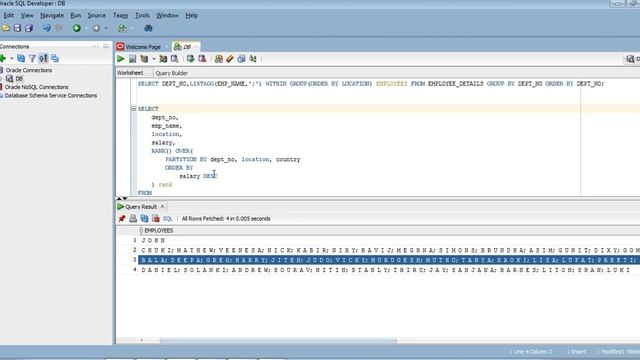Add a new connection with green plus
Screen dimensions: 640x360
click(3, 58)
